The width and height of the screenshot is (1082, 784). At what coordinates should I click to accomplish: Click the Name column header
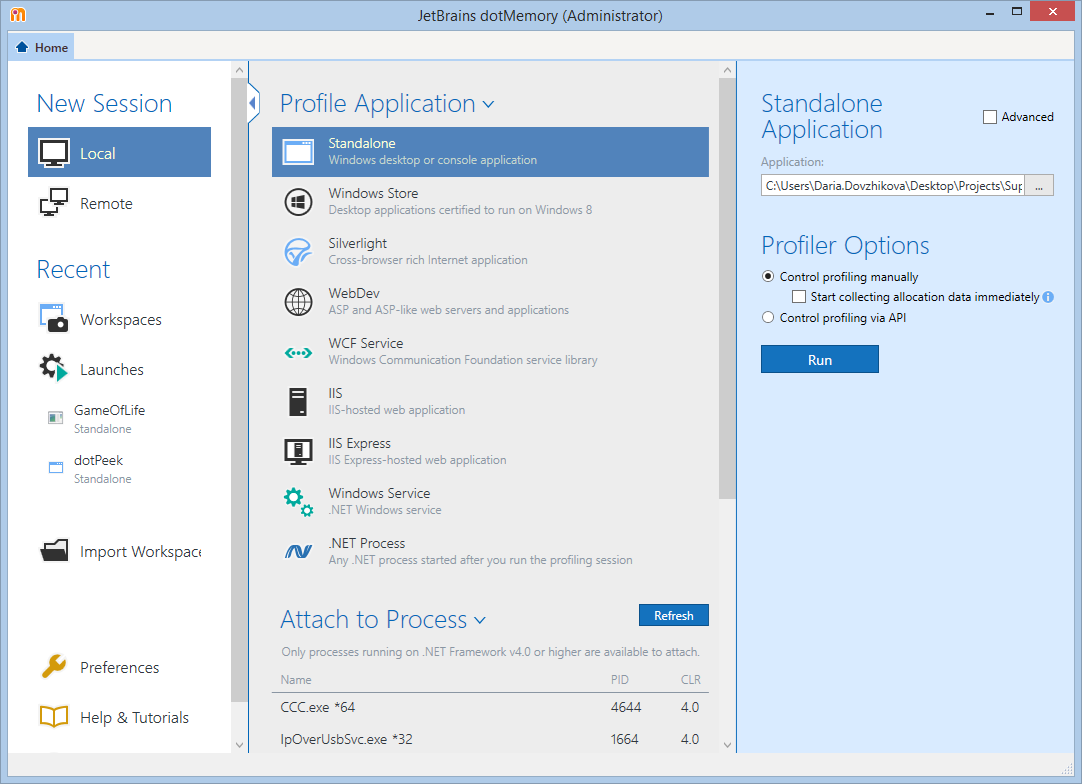click(295, 680)
